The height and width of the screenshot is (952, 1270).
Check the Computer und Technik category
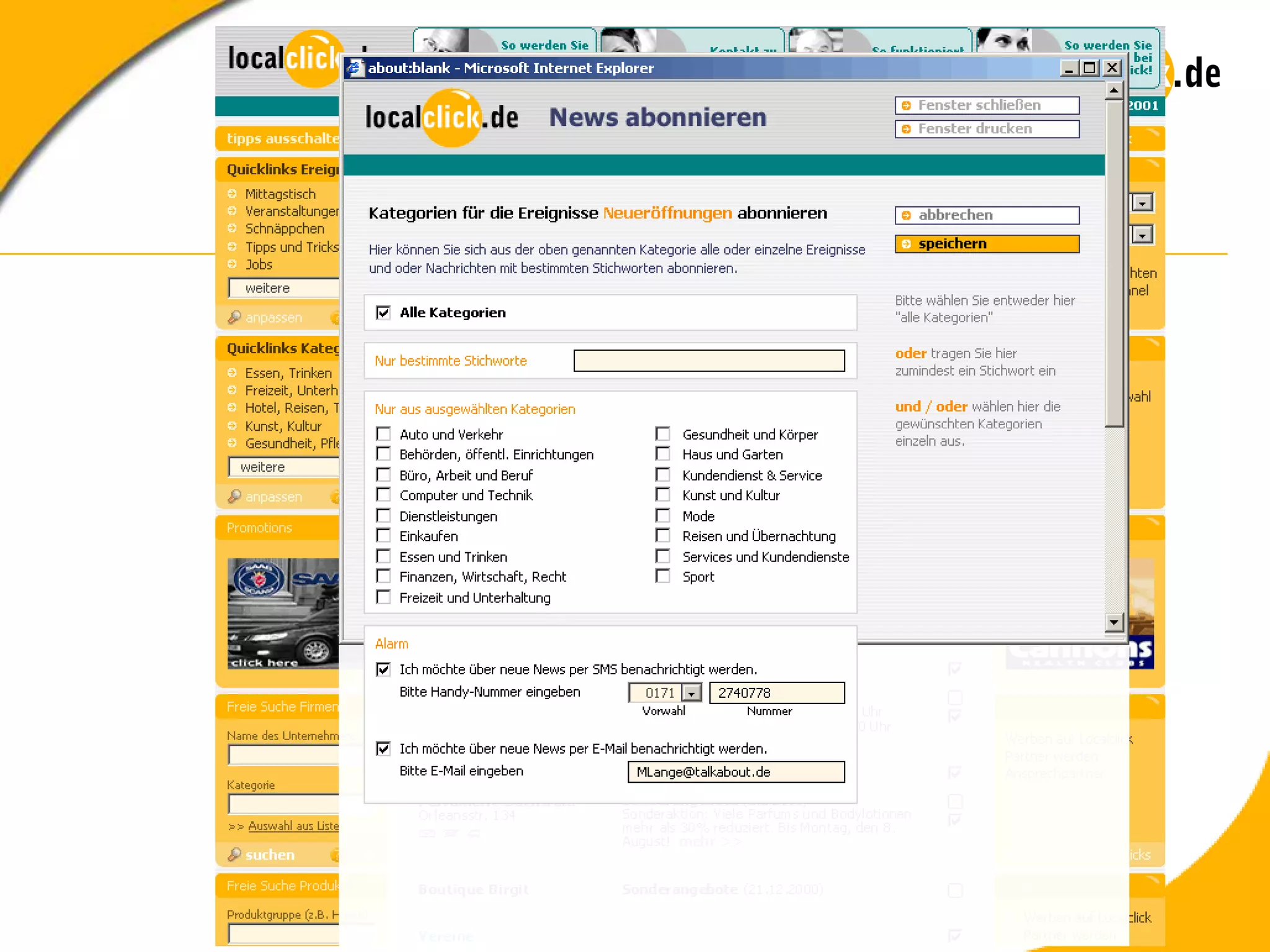coord(383,495)
